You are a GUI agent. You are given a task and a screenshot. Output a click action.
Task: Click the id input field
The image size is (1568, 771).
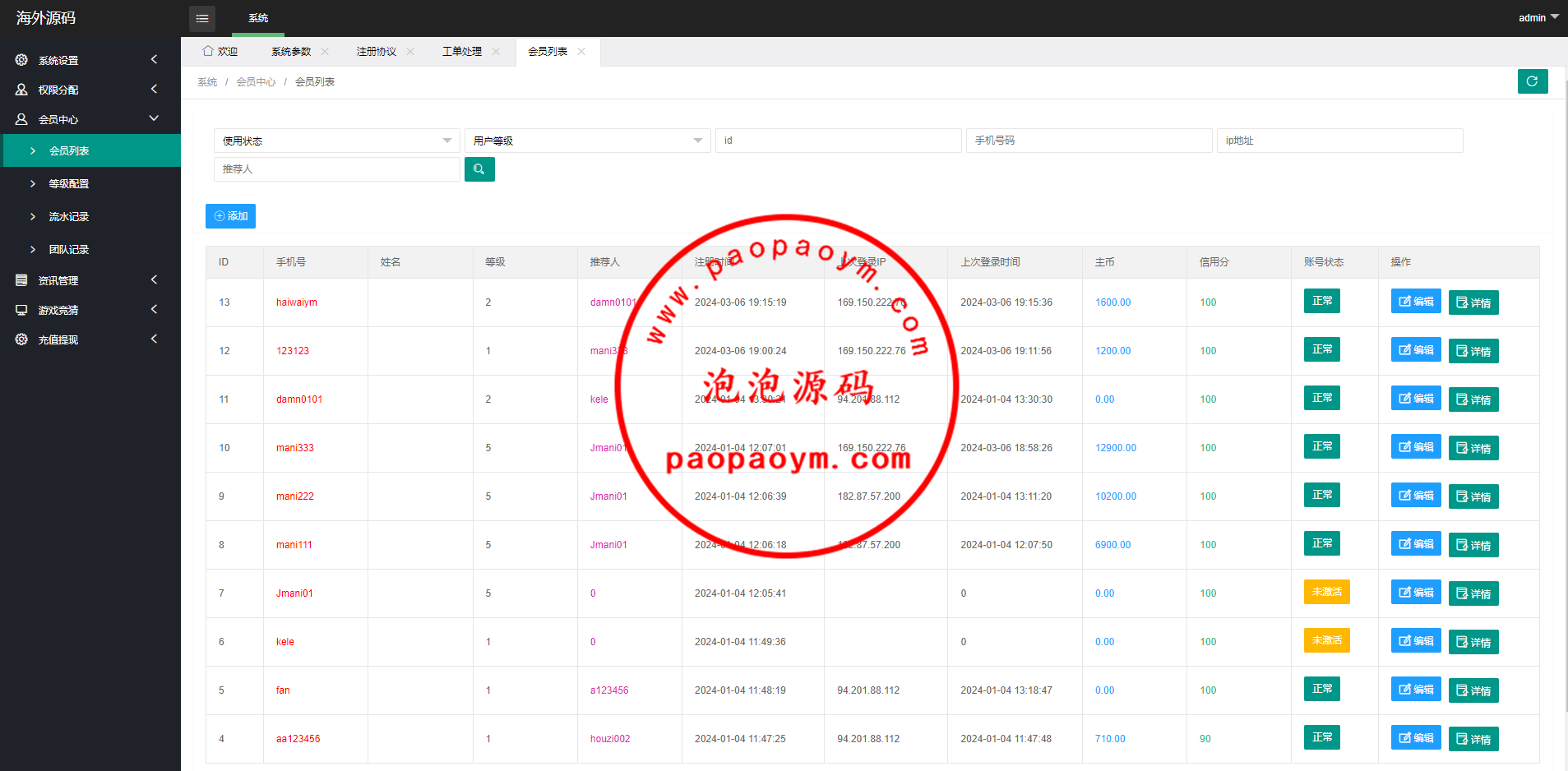(838, 141)
